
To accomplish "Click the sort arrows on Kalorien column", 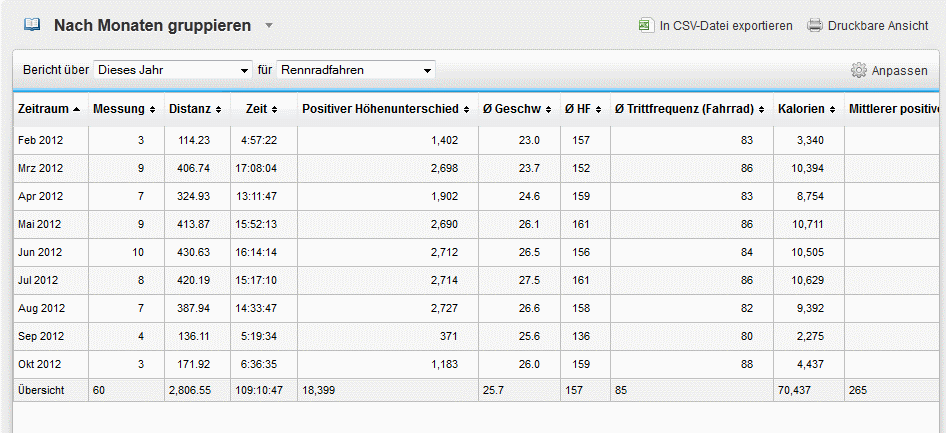I will pos(833,109).
